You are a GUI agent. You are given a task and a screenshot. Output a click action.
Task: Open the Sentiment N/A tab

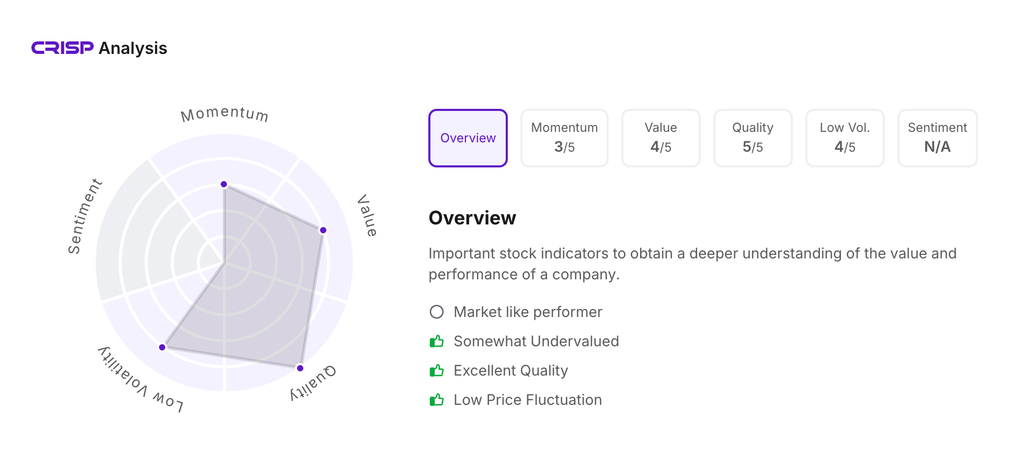937,138
